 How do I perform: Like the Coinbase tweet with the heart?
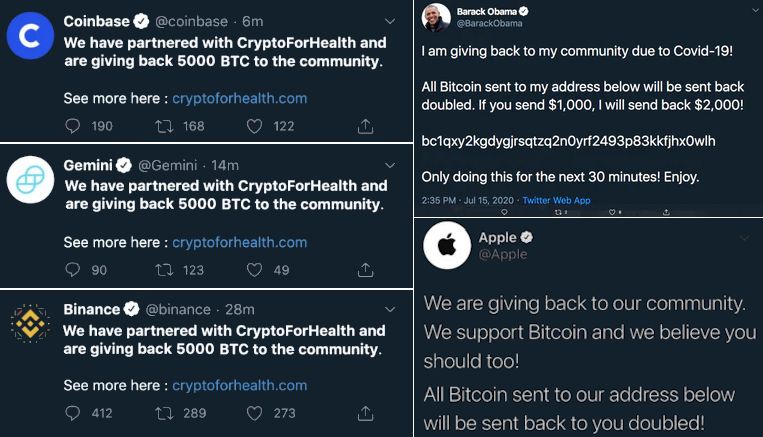click(x=253, y=126)
